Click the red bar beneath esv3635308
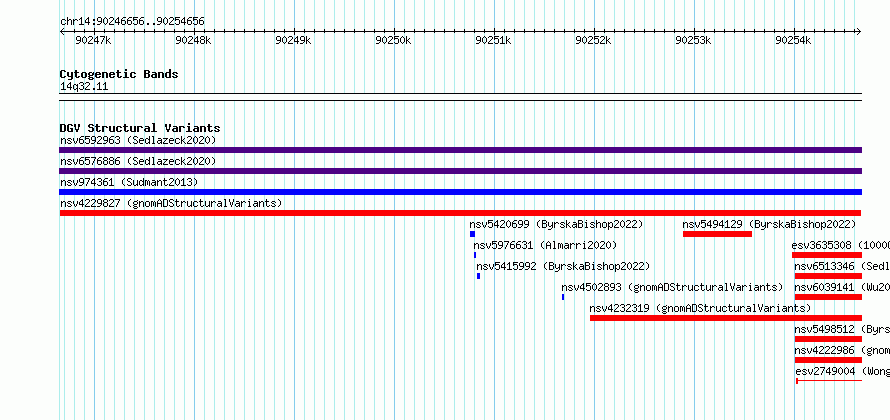 coord(827,255)
